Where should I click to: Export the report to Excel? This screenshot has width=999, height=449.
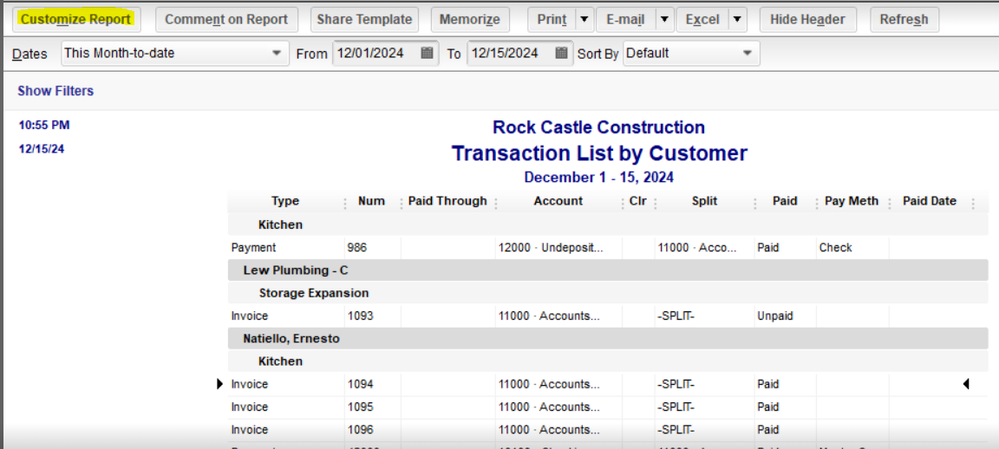(702, 19)
